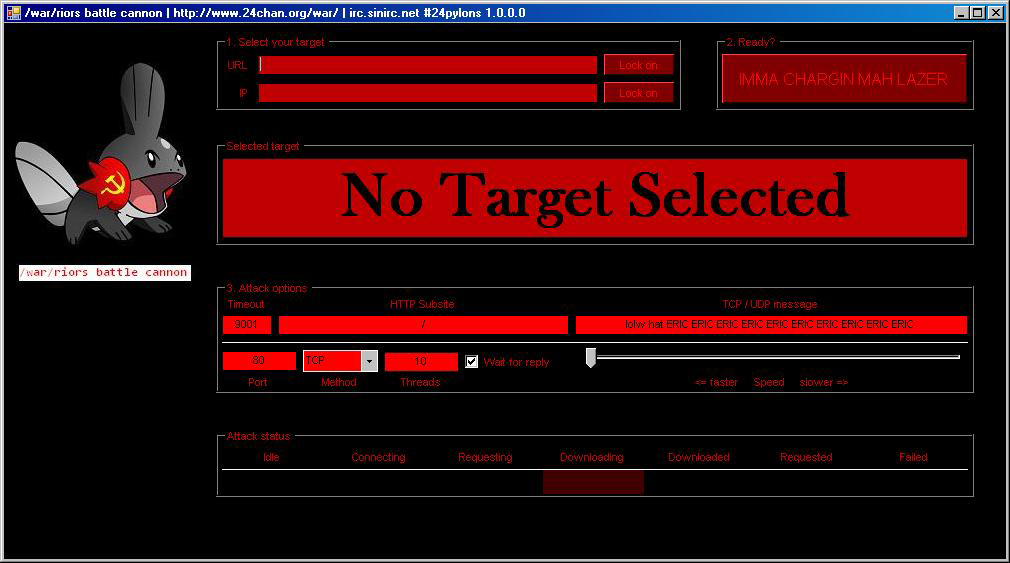Click the Speed slider handle
This screenshot has height=563, width=1010.
(x=590, y=358)
